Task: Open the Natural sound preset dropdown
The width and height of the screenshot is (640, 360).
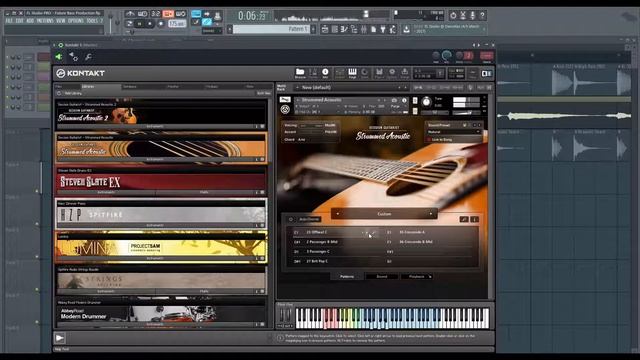Action: pyautogui.click(x=454, y=132)
